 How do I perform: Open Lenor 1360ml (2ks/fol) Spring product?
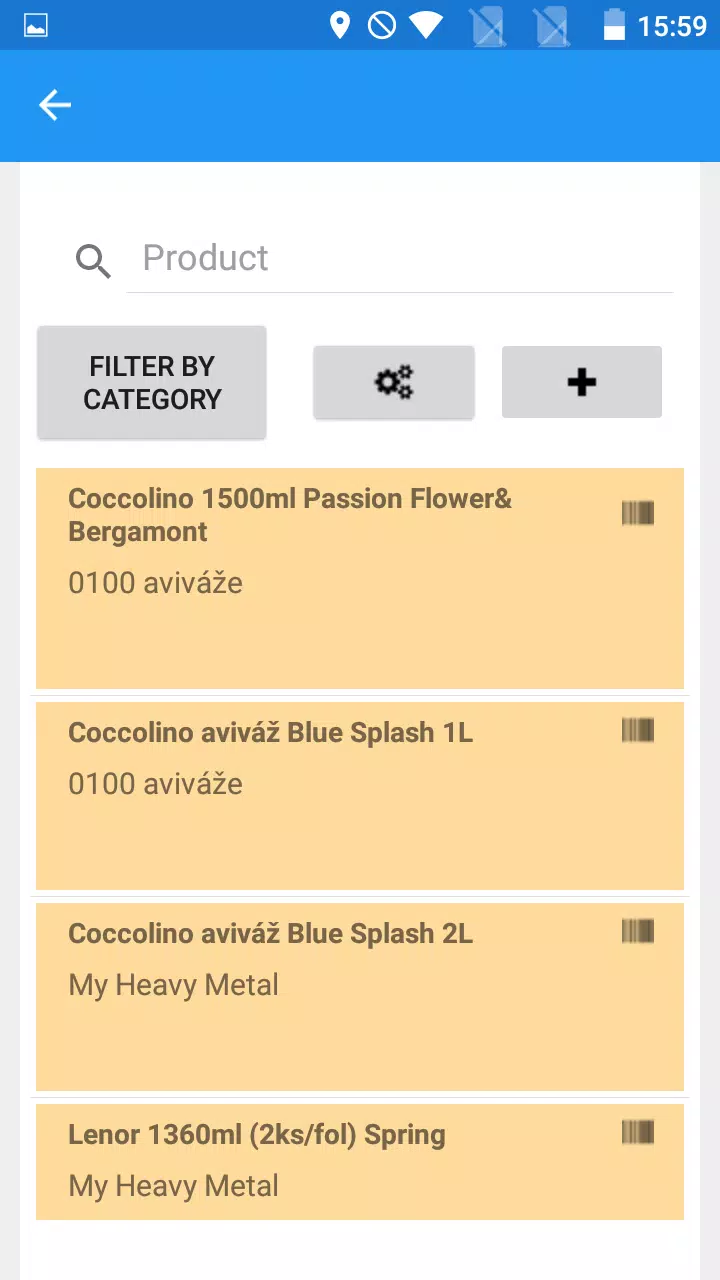click(360, 1162)
